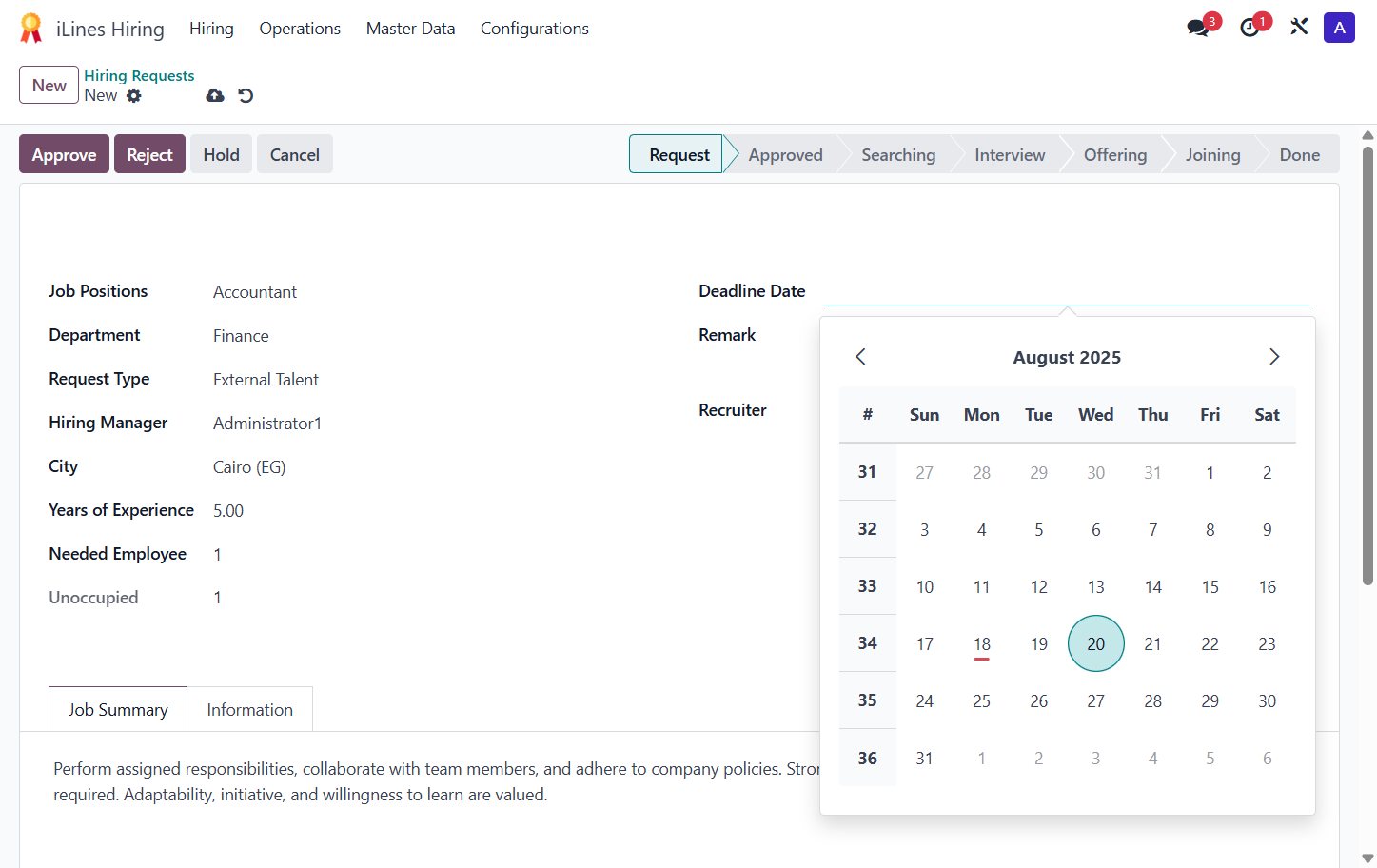Create a New hiring request
The width and height of the screenshot is (1377, 868).
pos(49,85)
